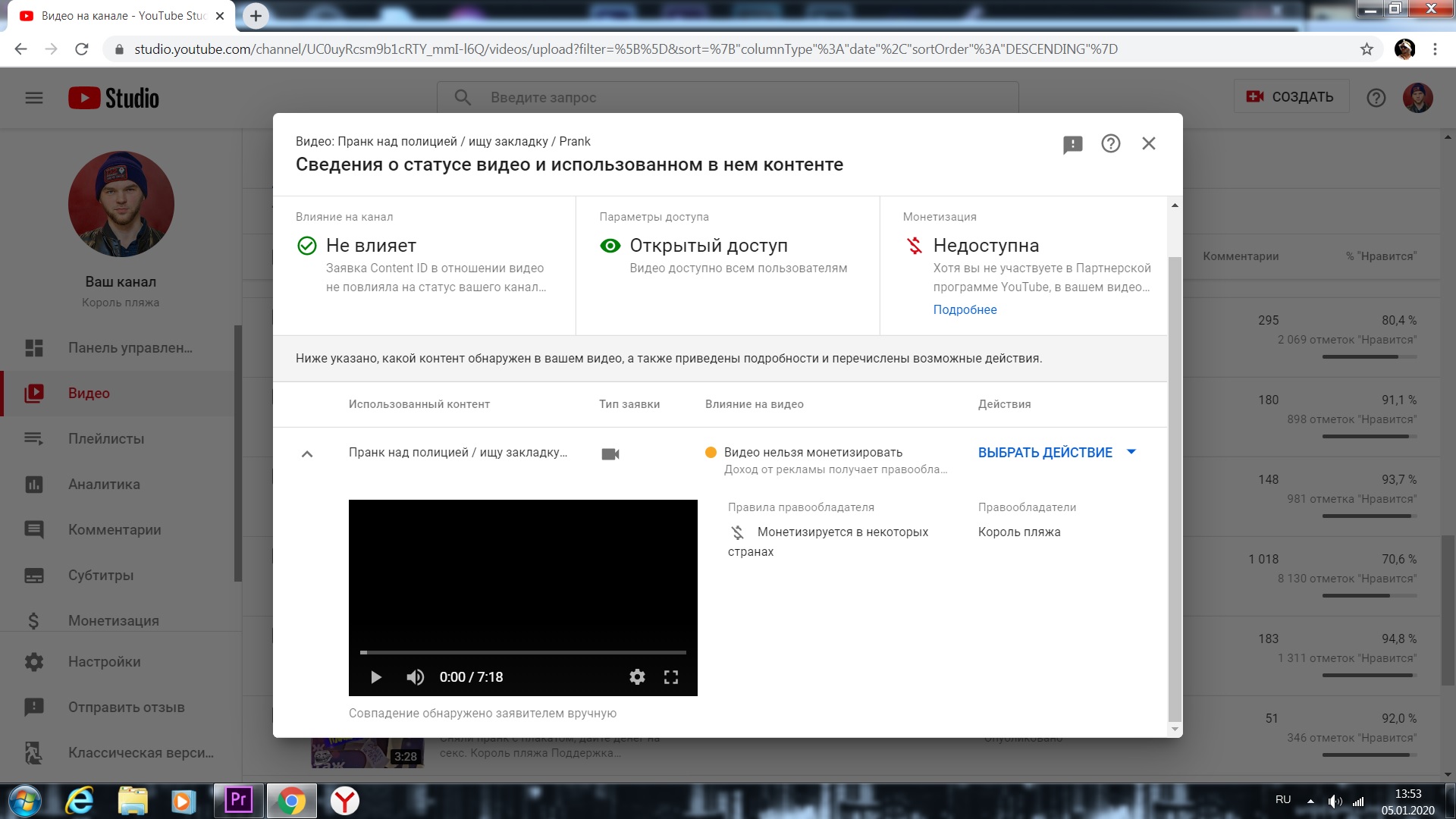Open Windows Explorer folder from taskbar

point(133,801)
